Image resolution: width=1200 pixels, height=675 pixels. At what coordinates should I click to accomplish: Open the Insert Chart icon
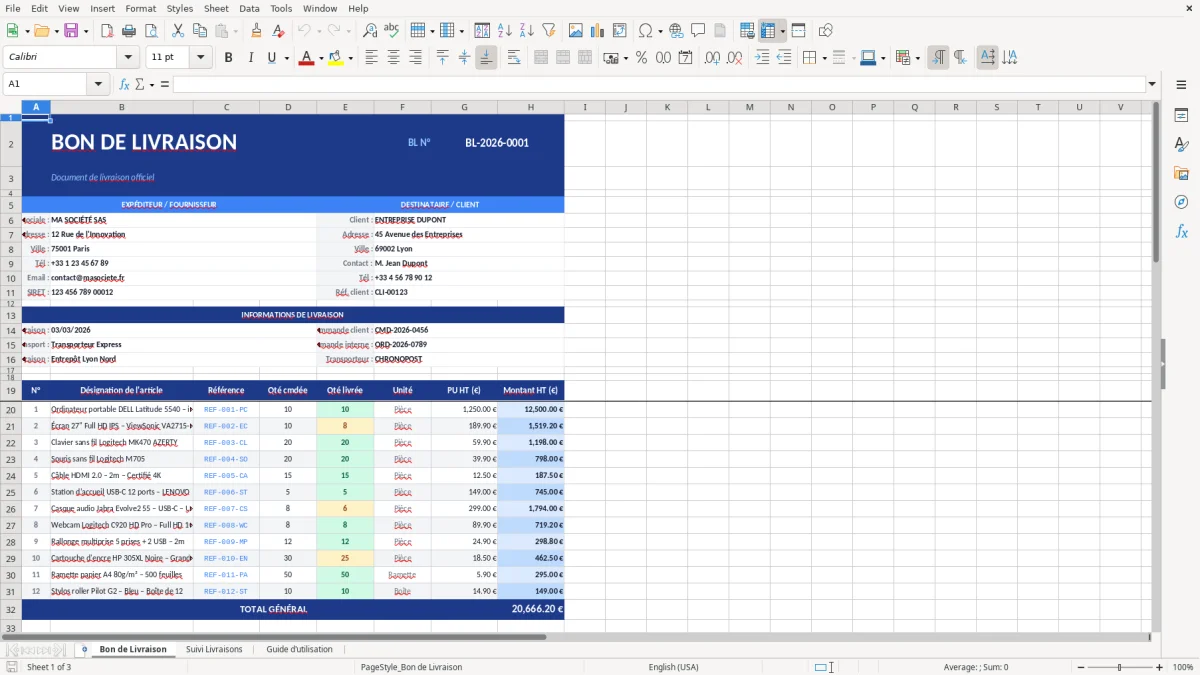click(596, 30)
